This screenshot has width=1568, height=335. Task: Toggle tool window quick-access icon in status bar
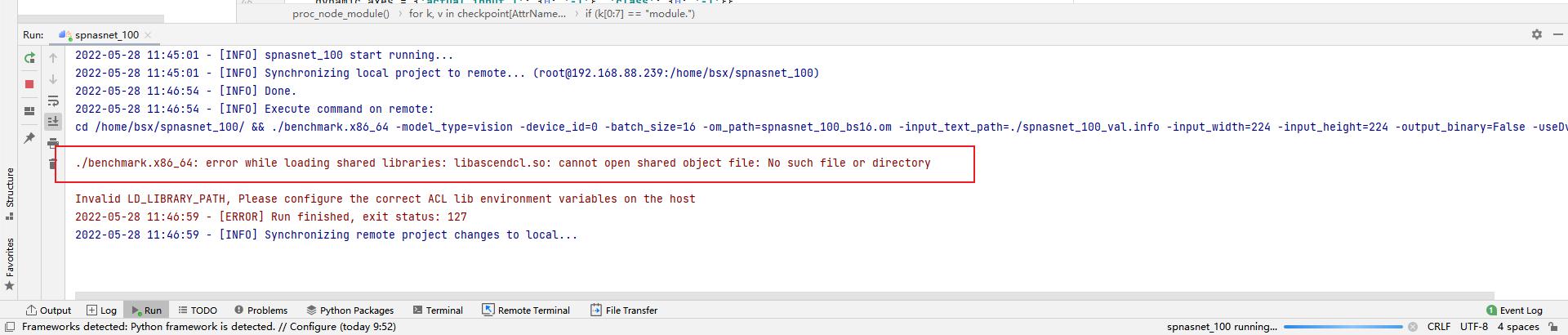click(10, 327)
